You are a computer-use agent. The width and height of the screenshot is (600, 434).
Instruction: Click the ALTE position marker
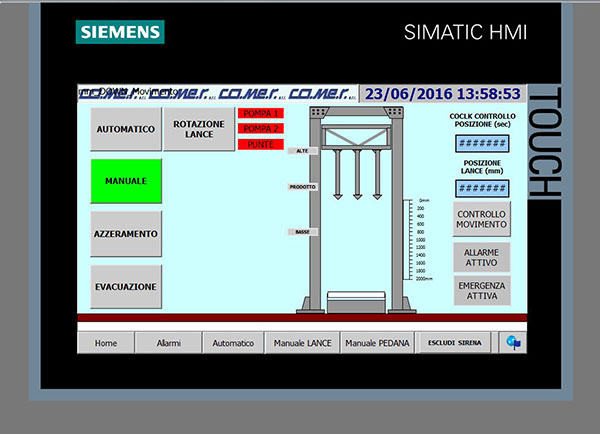click(302, 151)
